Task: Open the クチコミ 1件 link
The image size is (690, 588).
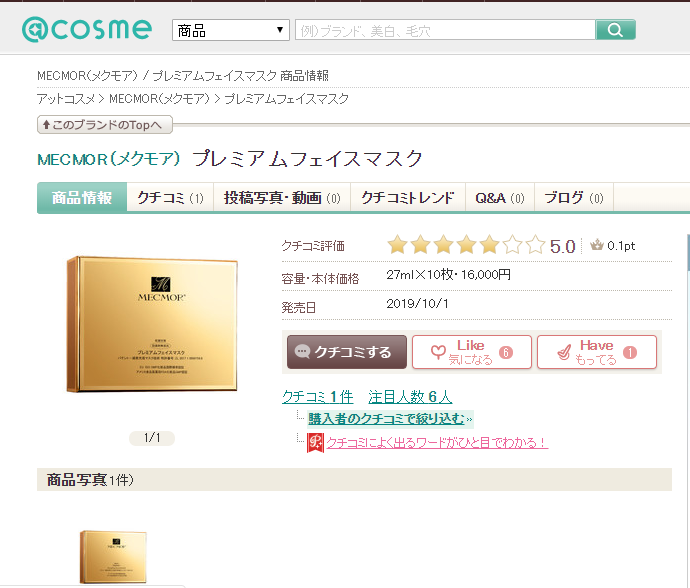Action: [x=317, y=397]
